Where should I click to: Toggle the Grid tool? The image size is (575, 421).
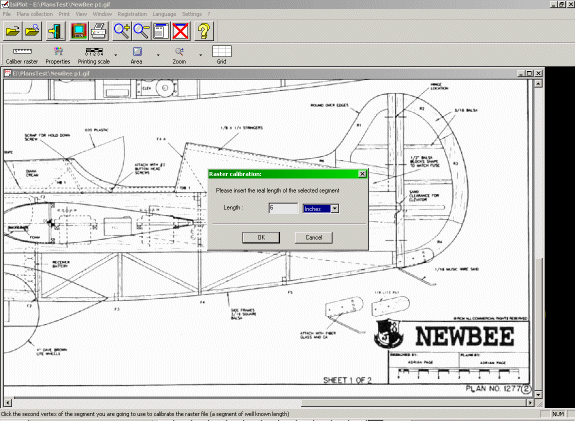coord(222,55)
